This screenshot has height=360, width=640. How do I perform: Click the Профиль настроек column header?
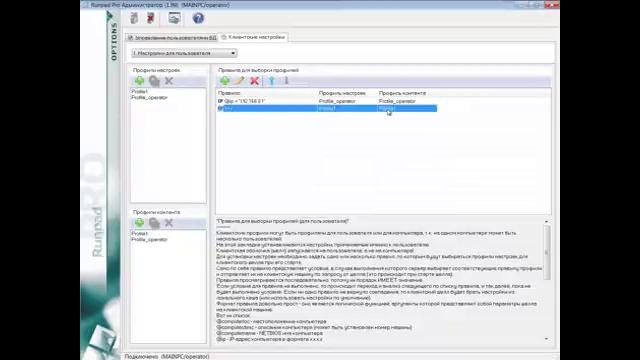(x=342, y=93)
